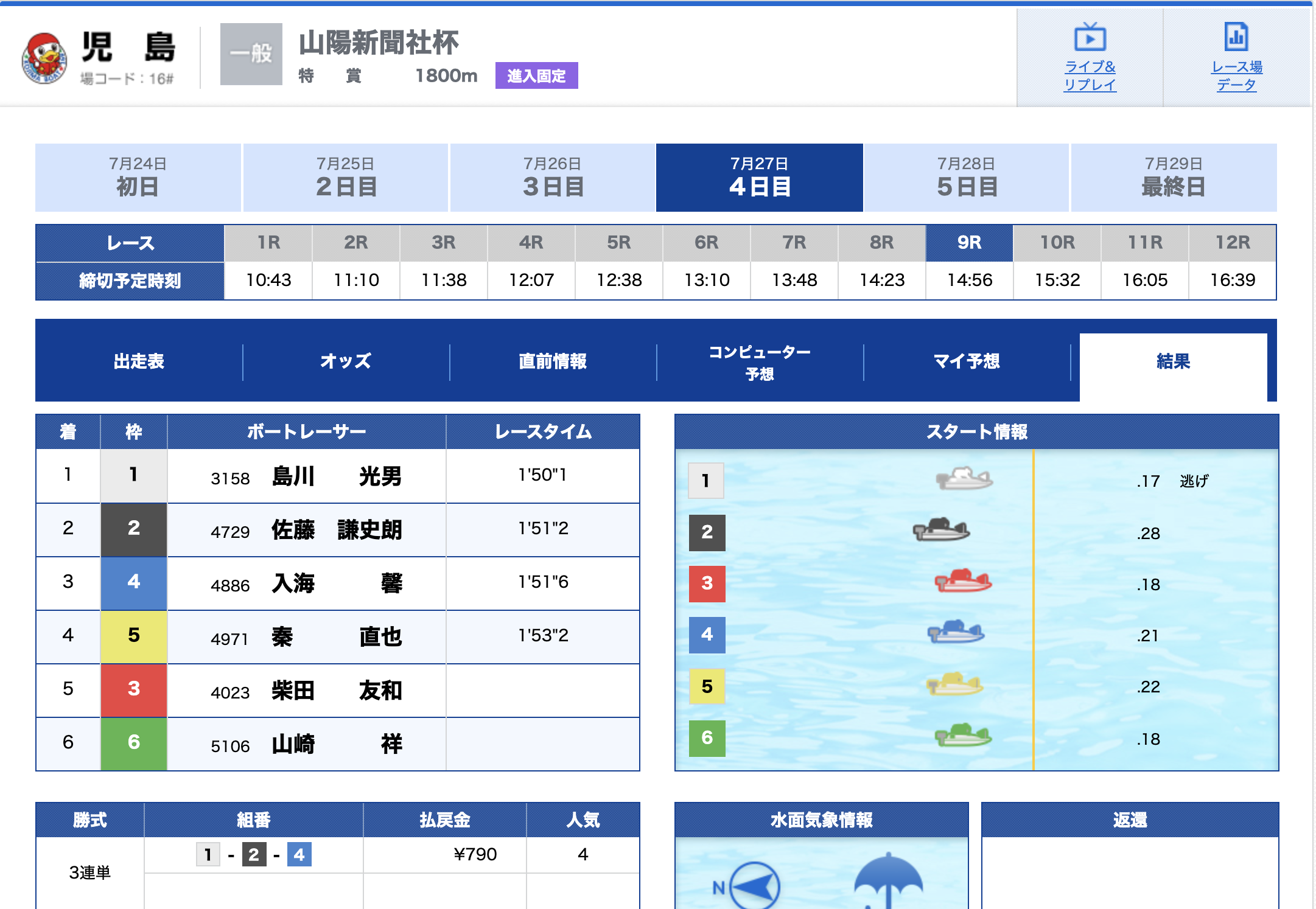Select the 1R race tab

coord(268,243)
